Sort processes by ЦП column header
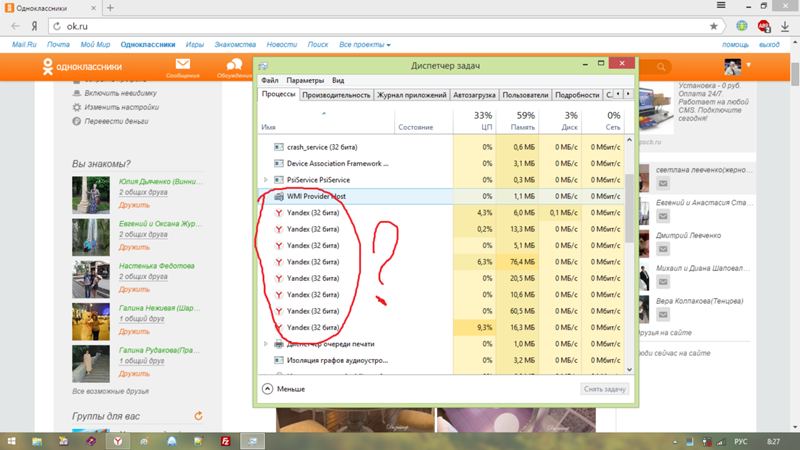This screenshot has width=800, height=450. (474, 121)
